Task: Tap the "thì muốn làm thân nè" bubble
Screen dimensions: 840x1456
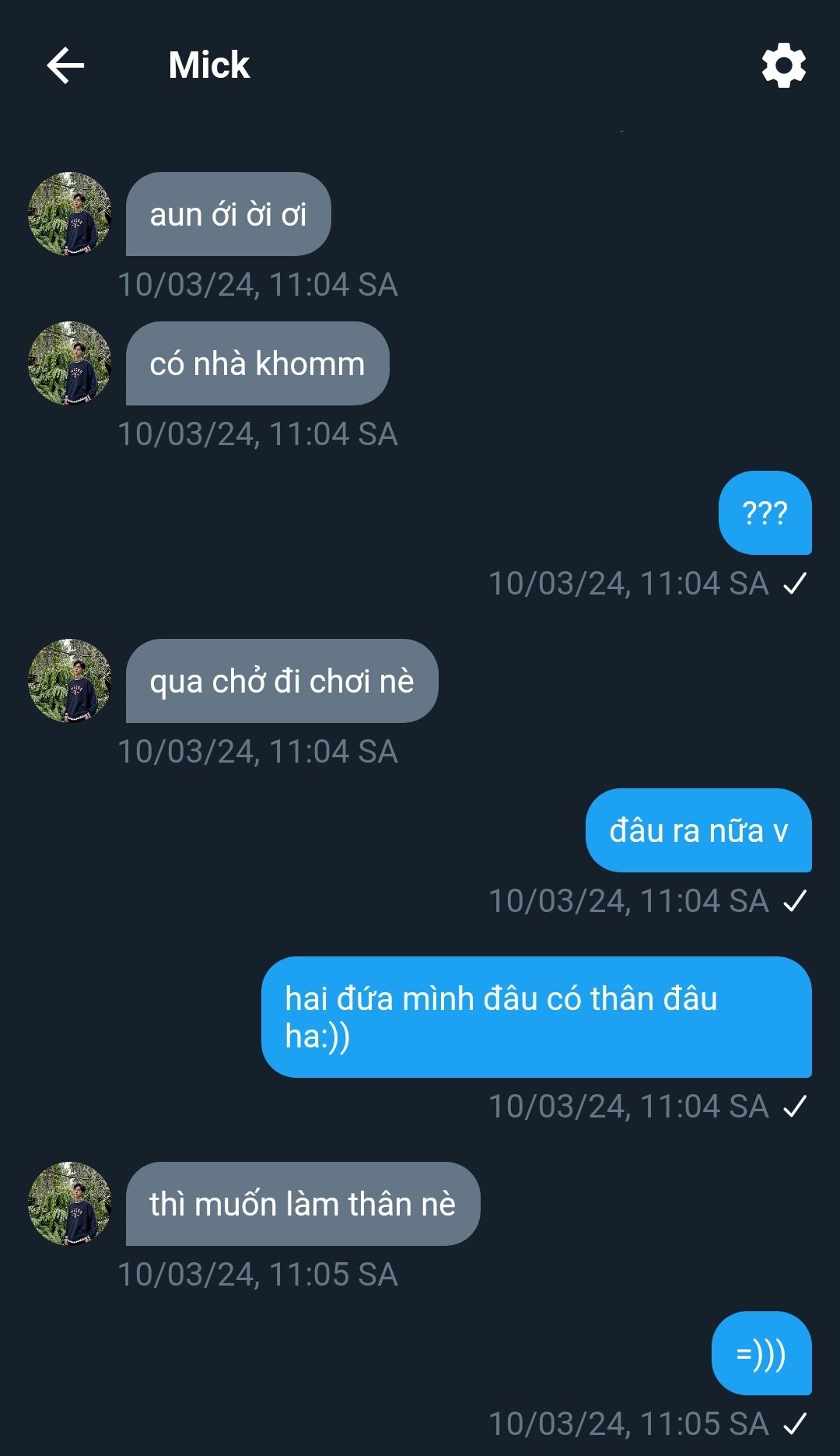Action: pos(303,1204)
